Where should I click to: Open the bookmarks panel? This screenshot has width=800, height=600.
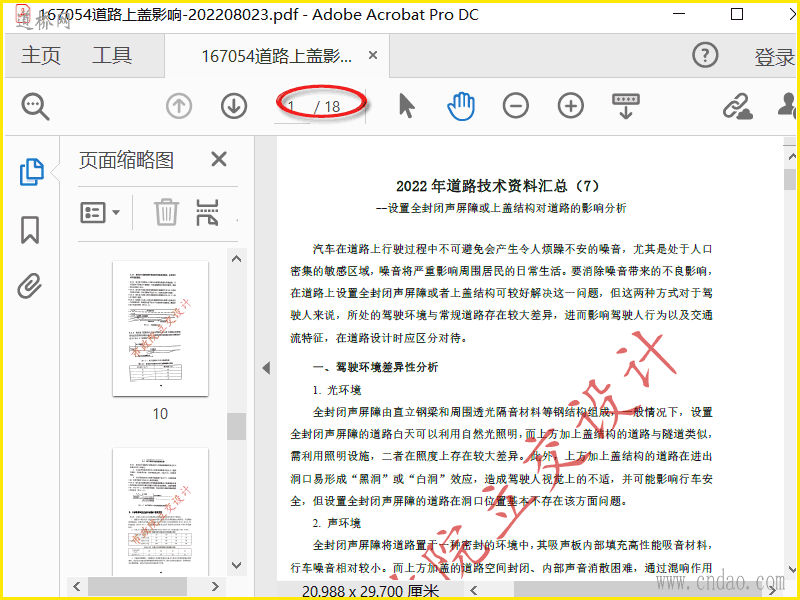coord(30,230)
